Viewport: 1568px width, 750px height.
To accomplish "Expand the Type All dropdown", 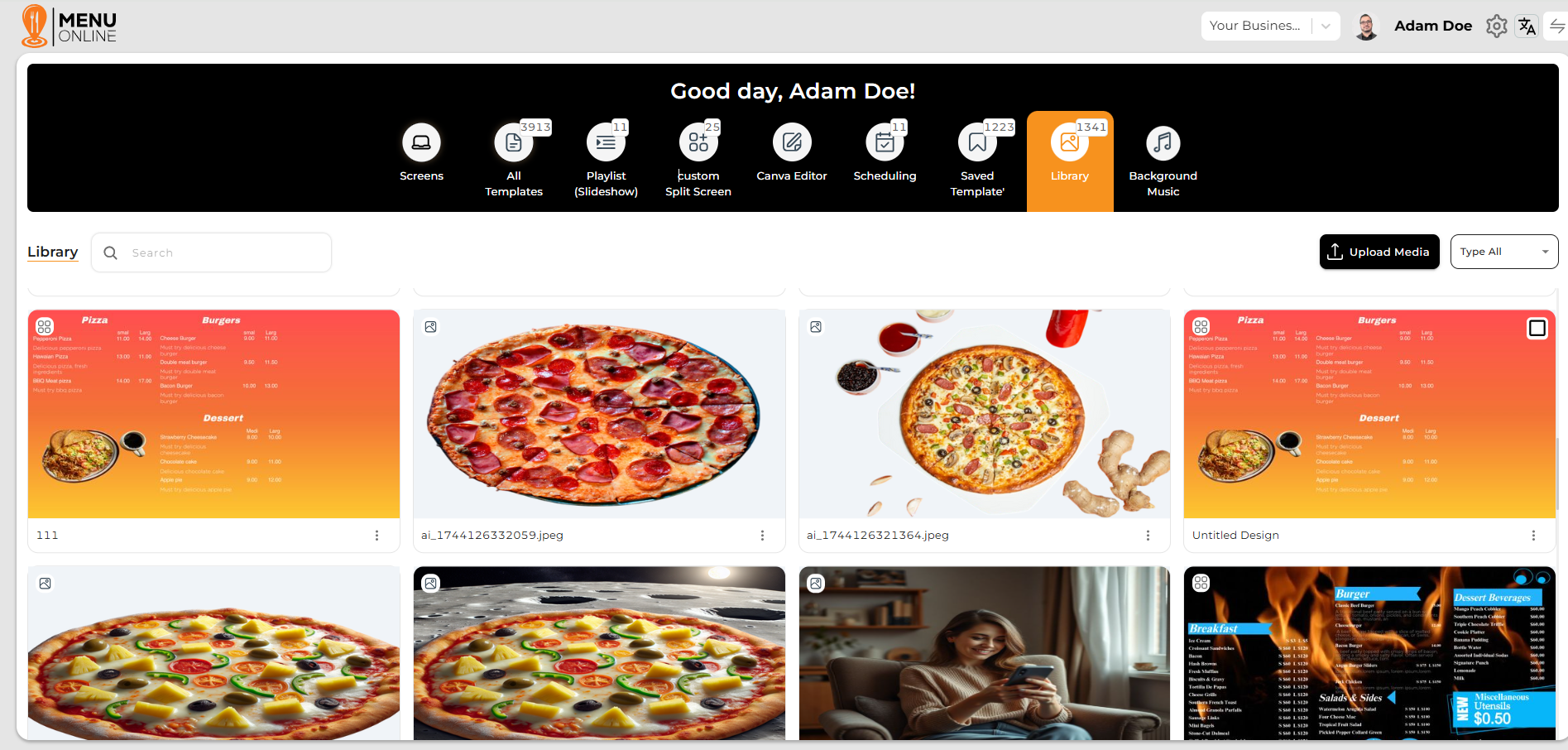I will point(1504,252).
